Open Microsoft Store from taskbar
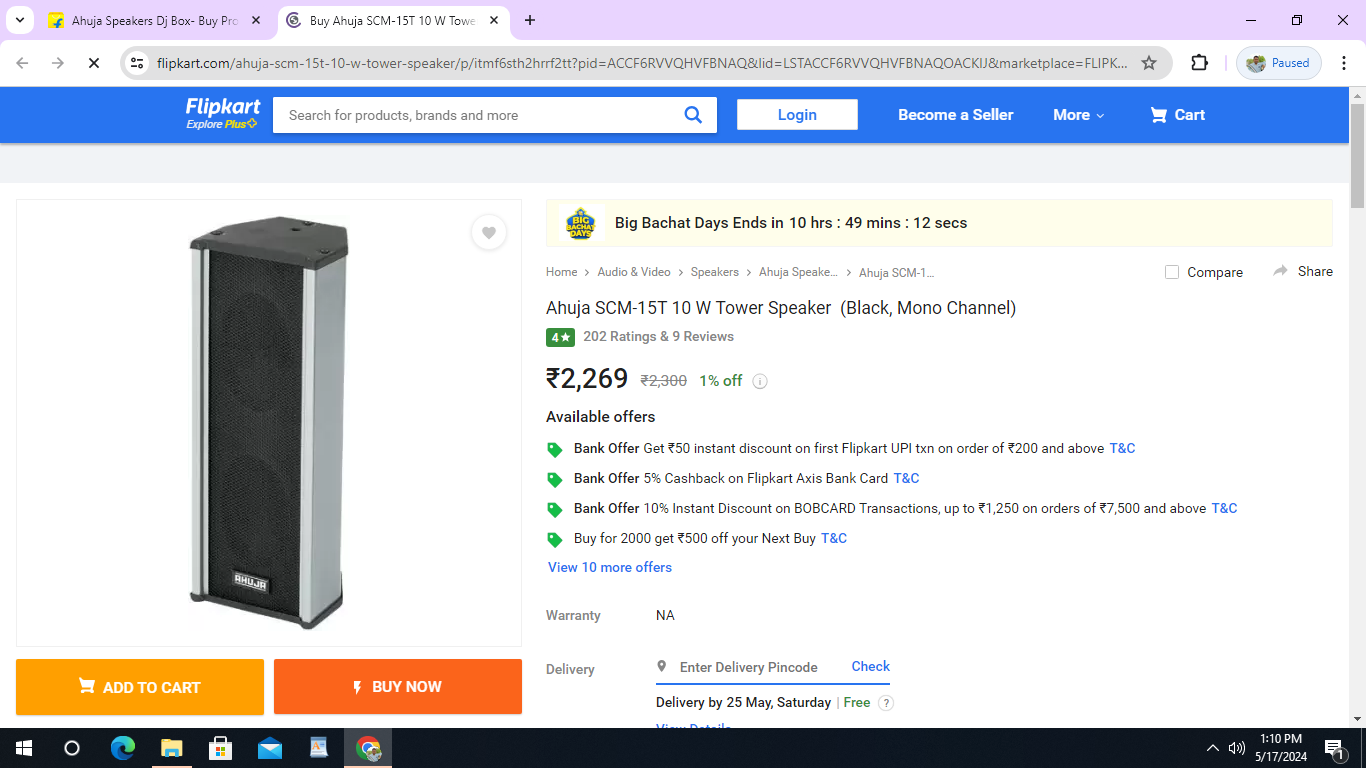The height and width of the screenshot is (768, 1366). click(x=220, y=748)
